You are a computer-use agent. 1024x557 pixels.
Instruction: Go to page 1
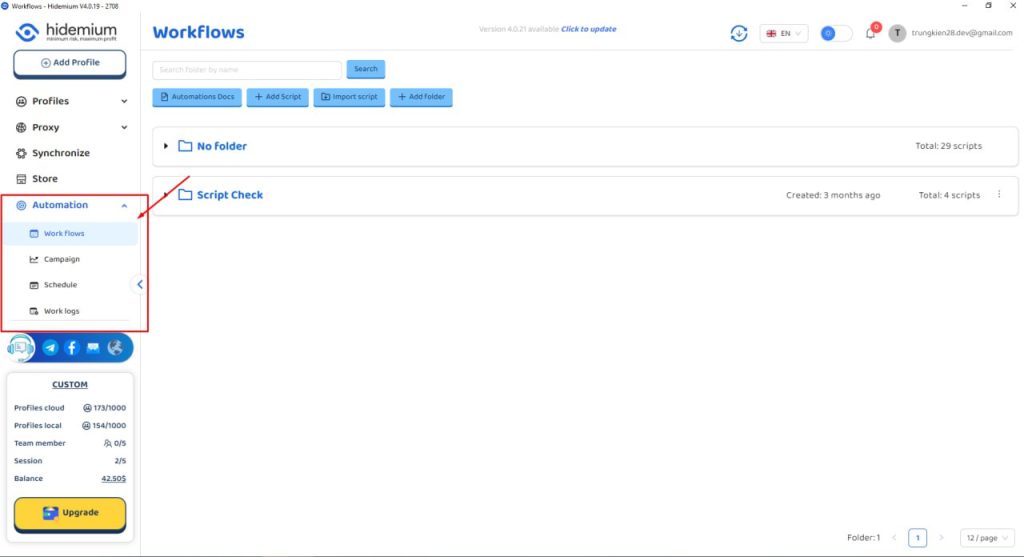tap(918, 537)
